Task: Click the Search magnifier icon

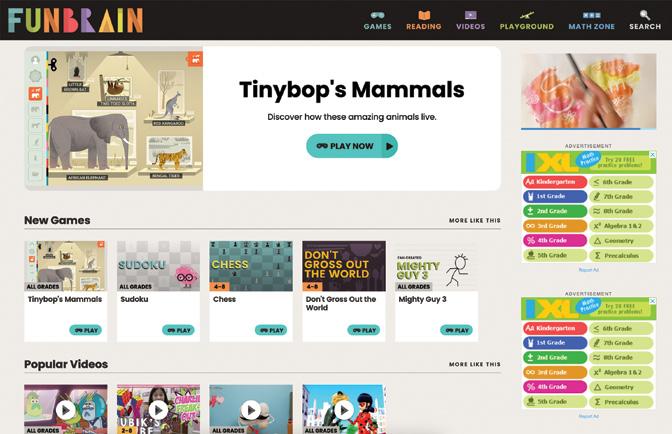Action: point(645,15)
